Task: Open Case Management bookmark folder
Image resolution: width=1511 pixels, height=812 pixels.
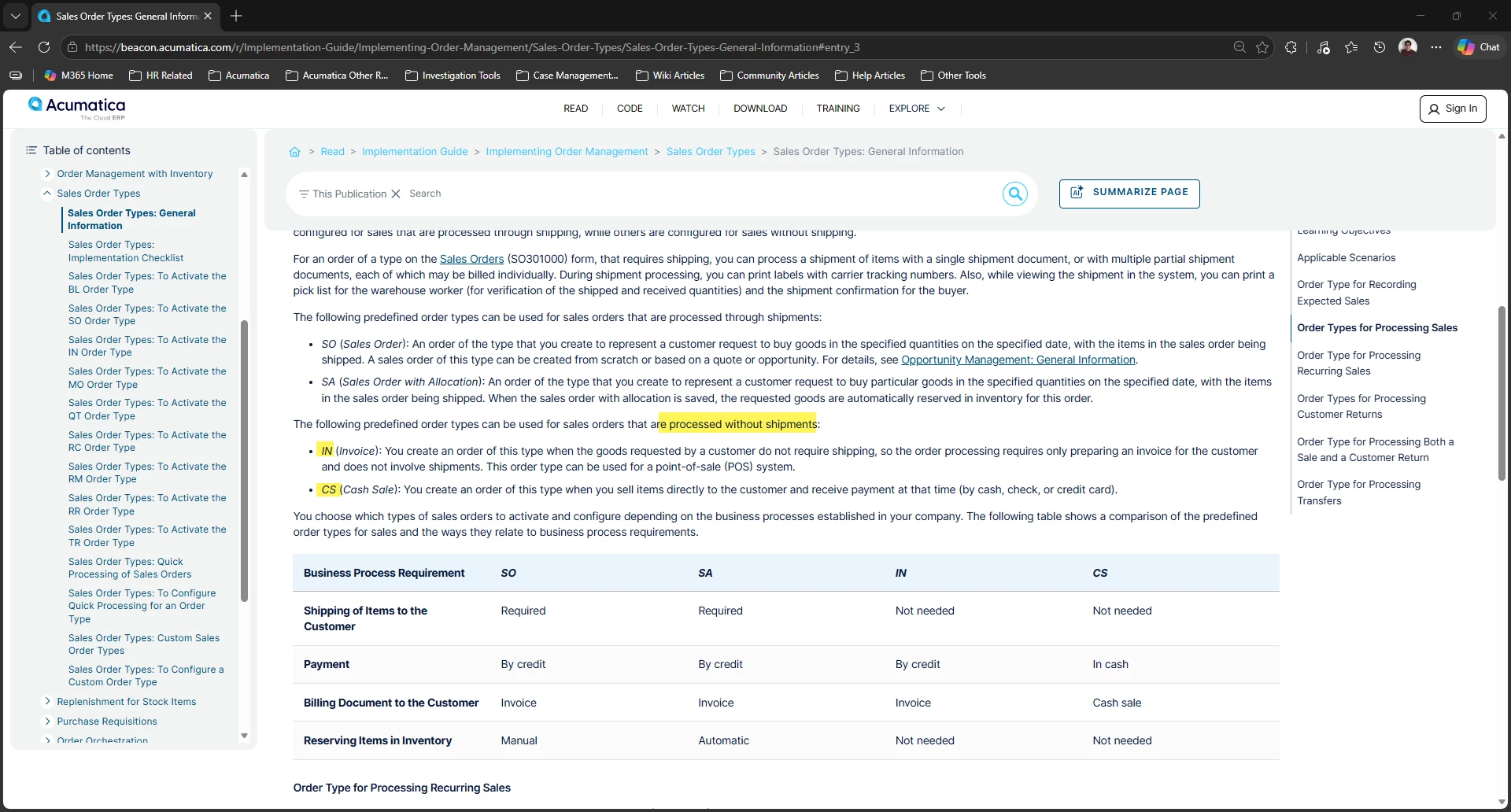Action: [x=567, y=76]
